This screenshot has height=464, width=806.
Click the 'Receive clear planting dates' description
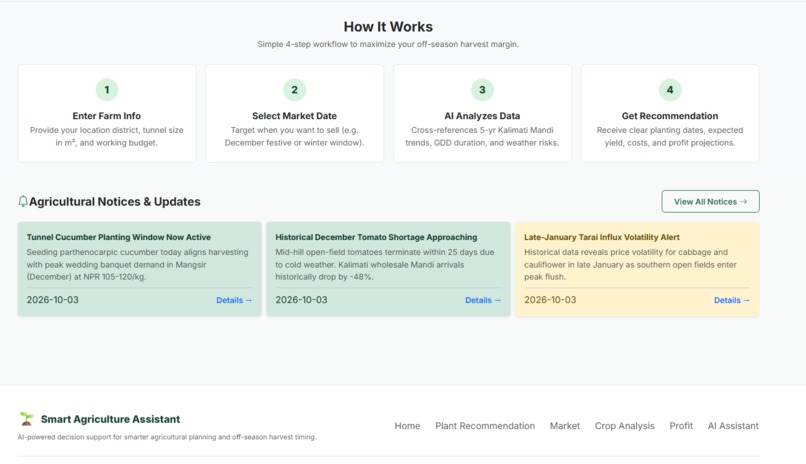click(x=670, y=137)
